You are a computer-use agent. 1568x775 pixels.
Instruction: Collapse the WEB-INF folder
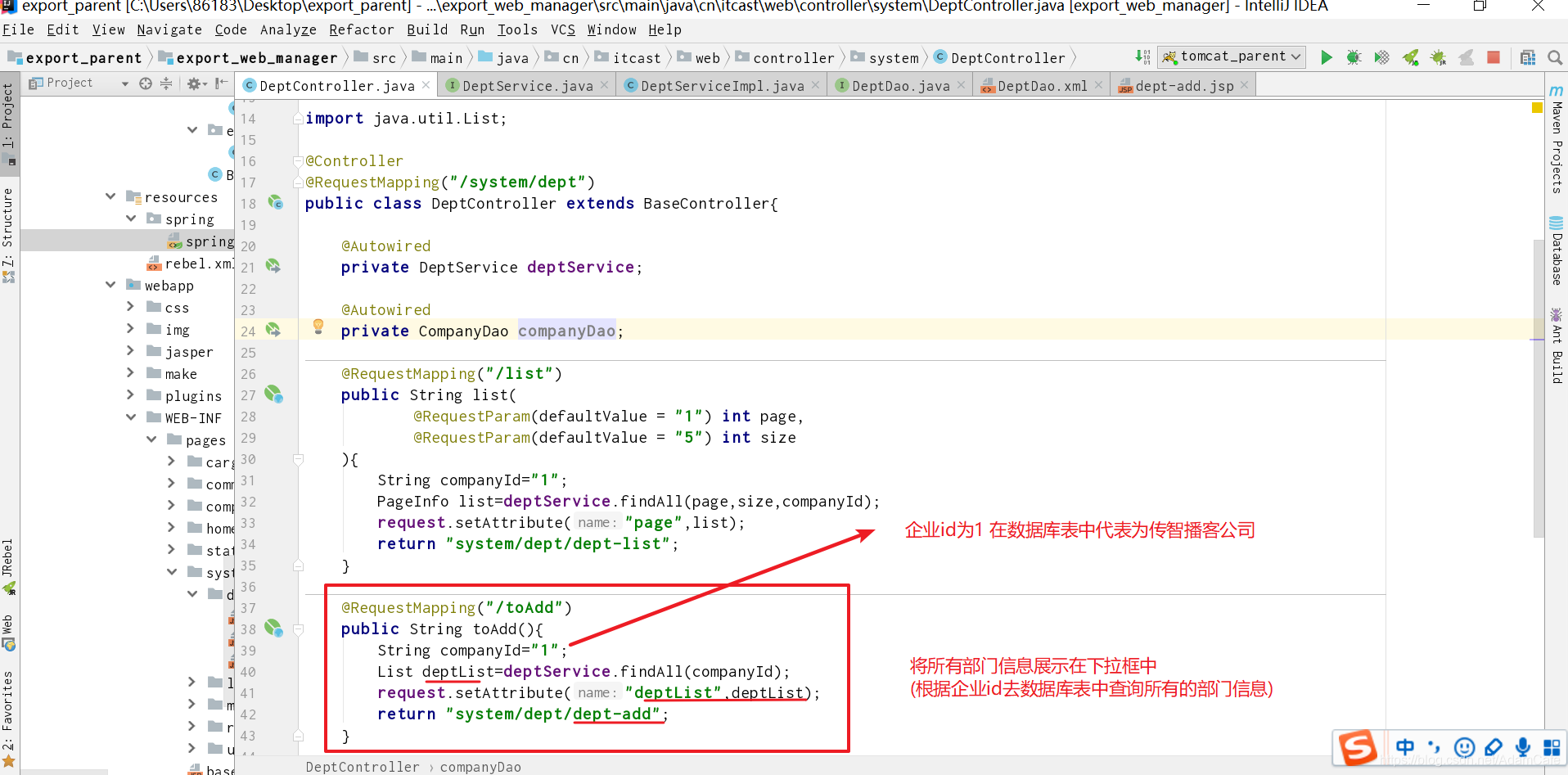pos(131,417)
